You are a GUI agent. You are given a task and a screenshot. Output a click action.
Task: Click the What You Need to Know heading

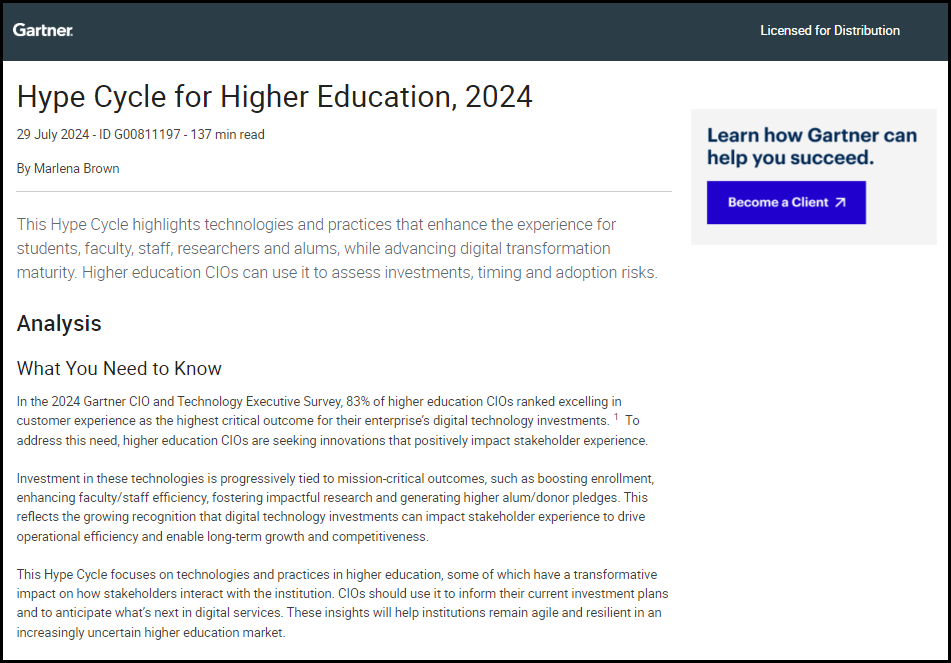point(119,368)
